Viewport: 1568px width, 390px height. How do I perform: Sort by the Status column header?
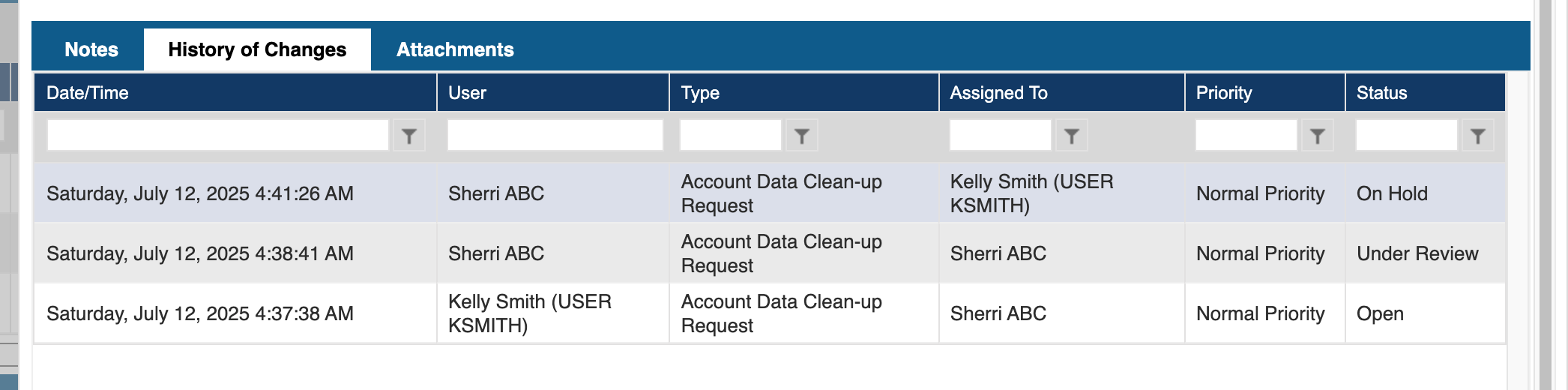click(1381, 93)
